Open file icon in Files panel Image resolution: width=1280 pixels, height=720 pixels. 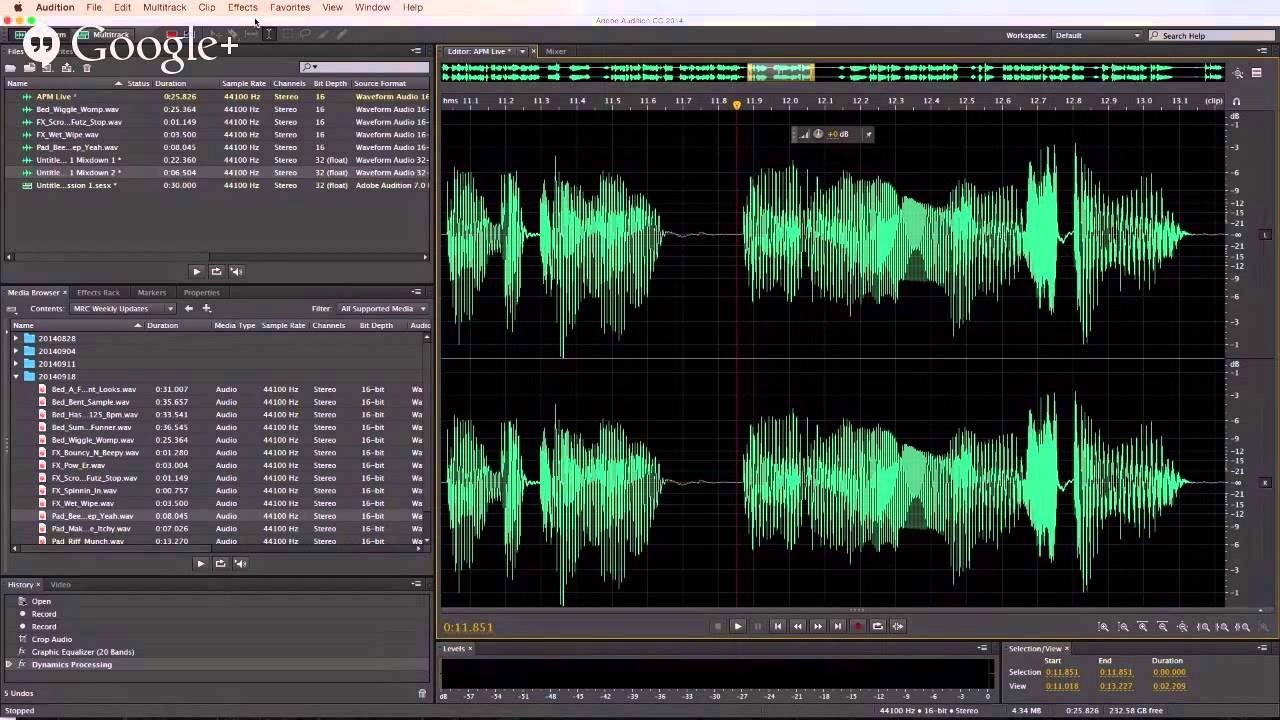pyautogui.click(x=11, y=68)
